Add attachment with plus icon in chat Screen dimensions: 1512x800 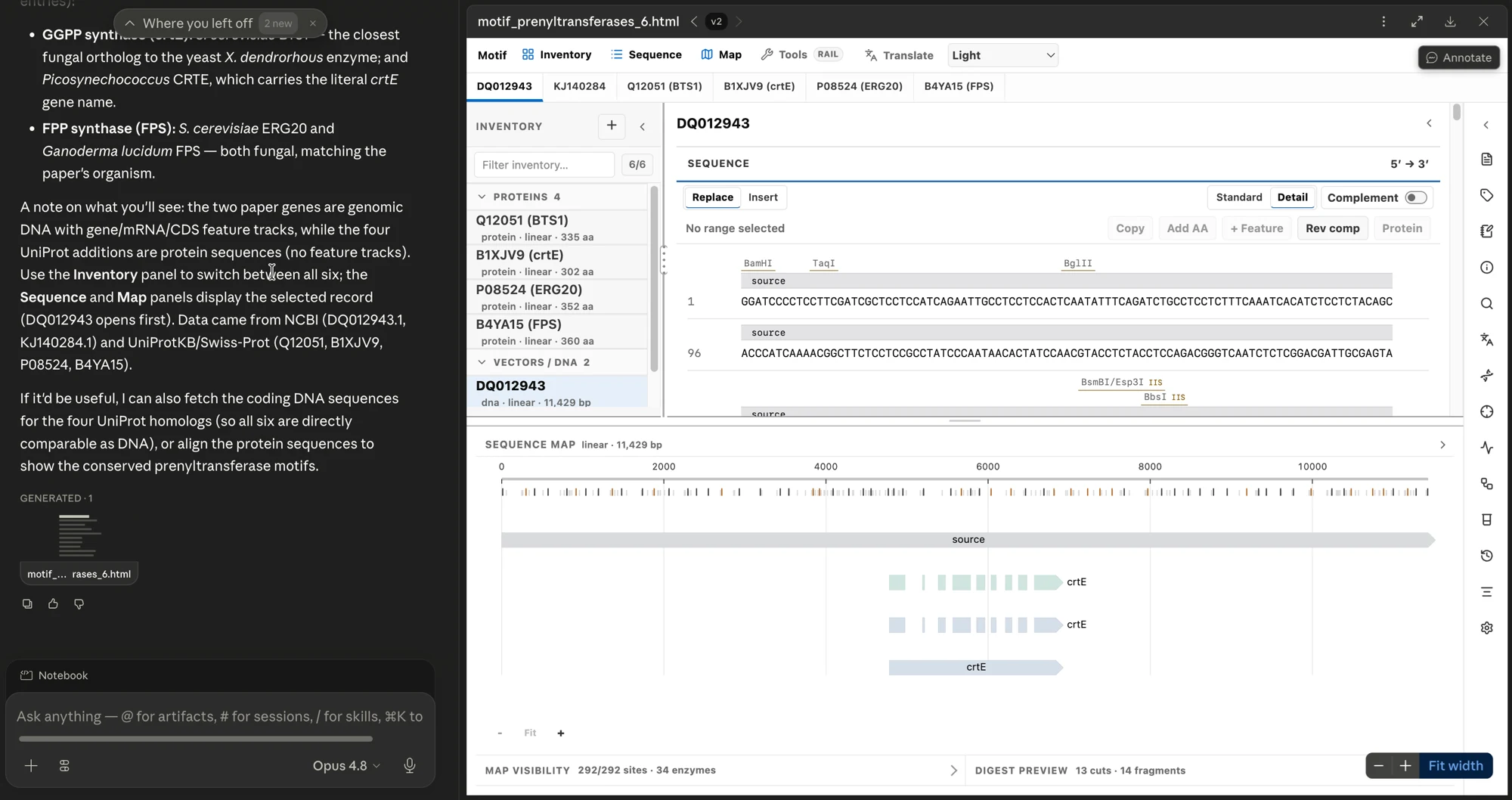click(31, 765)
